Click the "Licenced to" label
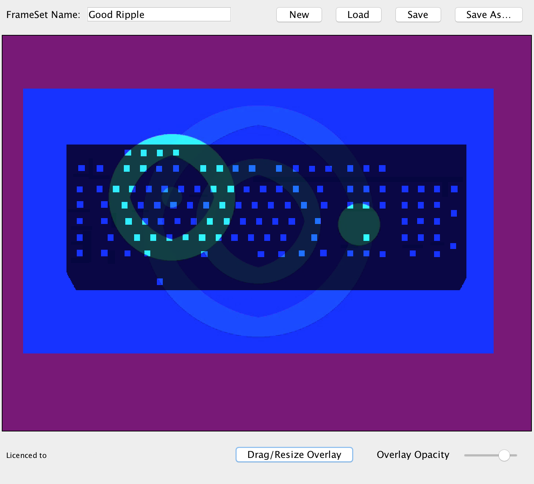The image size is (534, 484). pyautogui.click(x=26, y=455)
